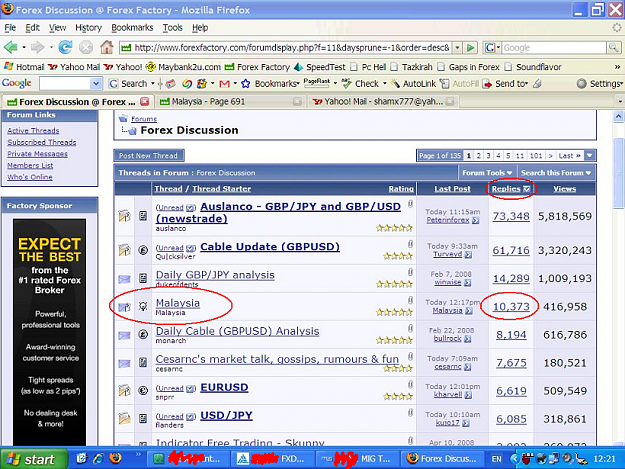Image resolution: width=625 pixels, height=469 pixels.
Task: Switch to the Forex Discus... taskbar button
Action: click(443, 459)
